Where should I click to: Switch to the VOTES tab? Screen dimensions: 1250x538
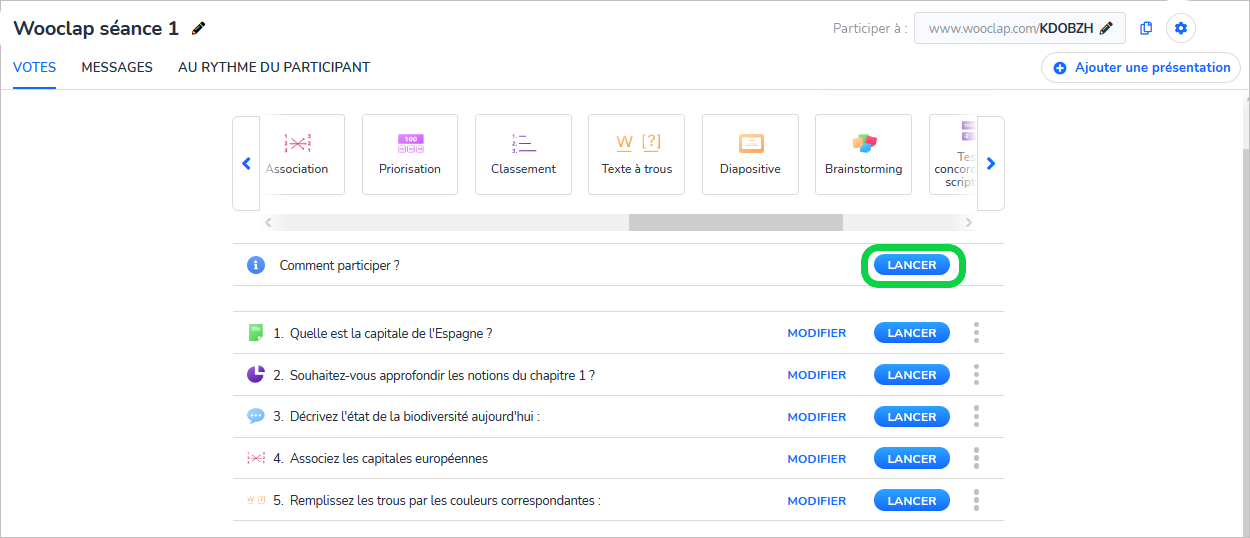[34, 68]
